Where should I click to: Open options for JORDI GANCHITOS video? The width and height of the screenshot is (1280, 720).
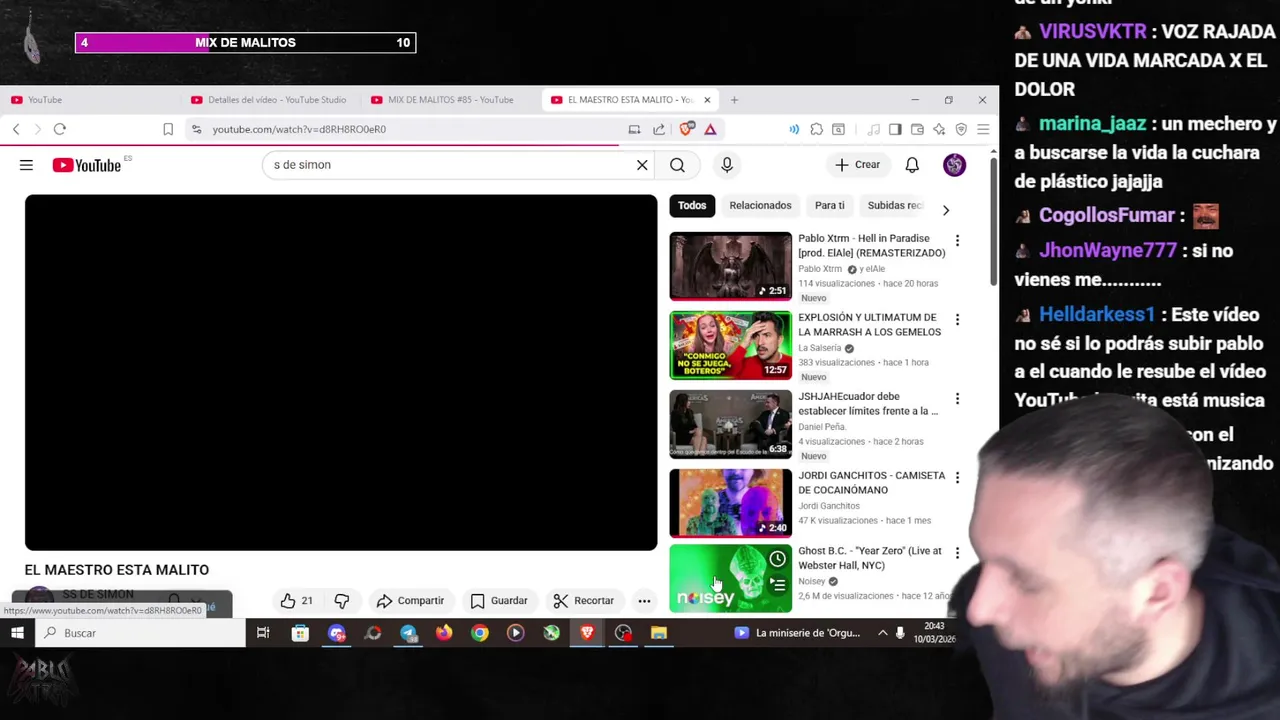957,477
